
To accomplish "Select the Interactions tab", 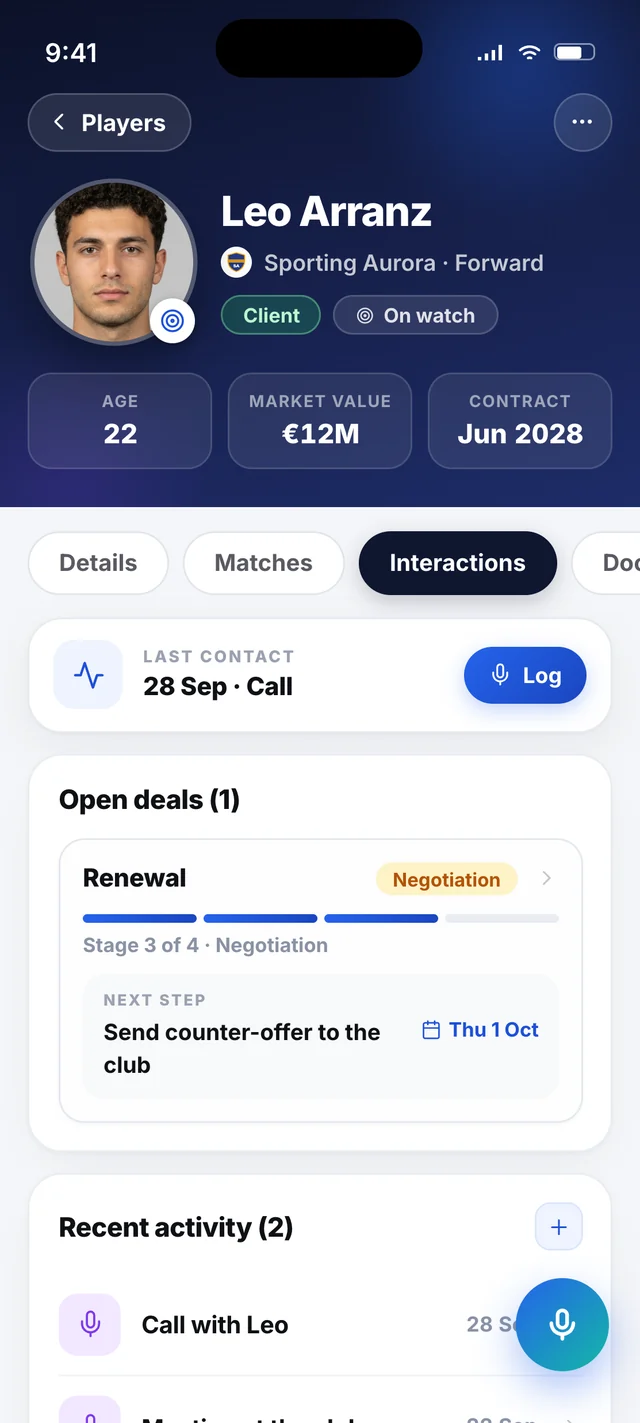I will pos(457,563).
